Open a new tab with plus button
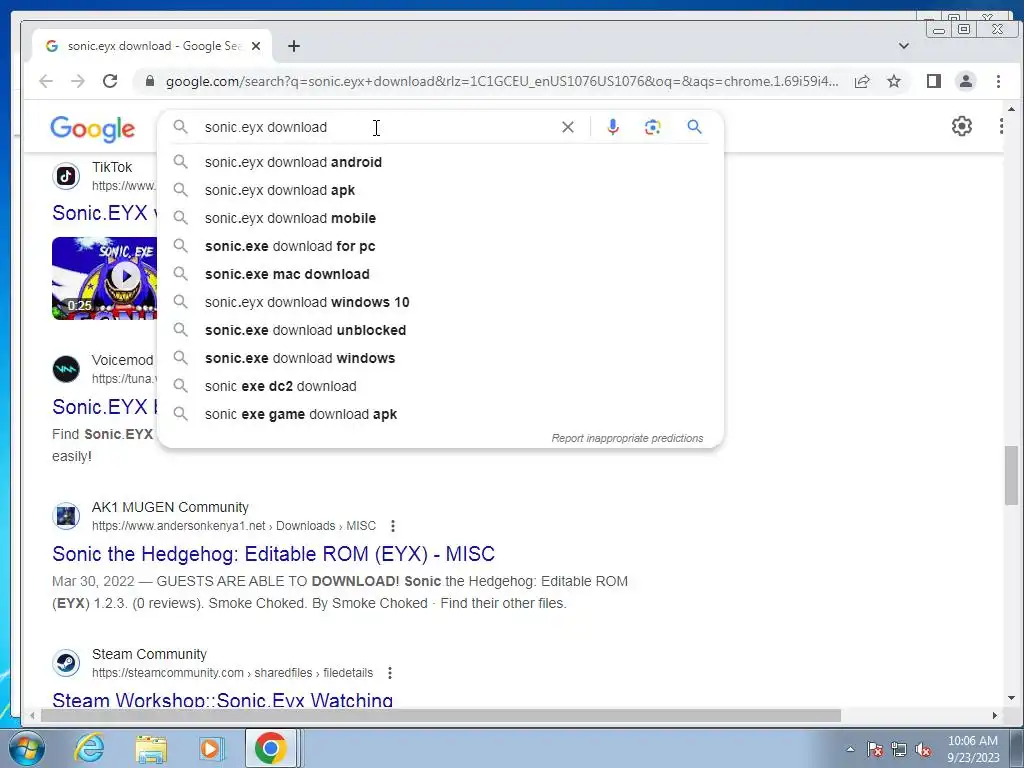 (294, 46)
